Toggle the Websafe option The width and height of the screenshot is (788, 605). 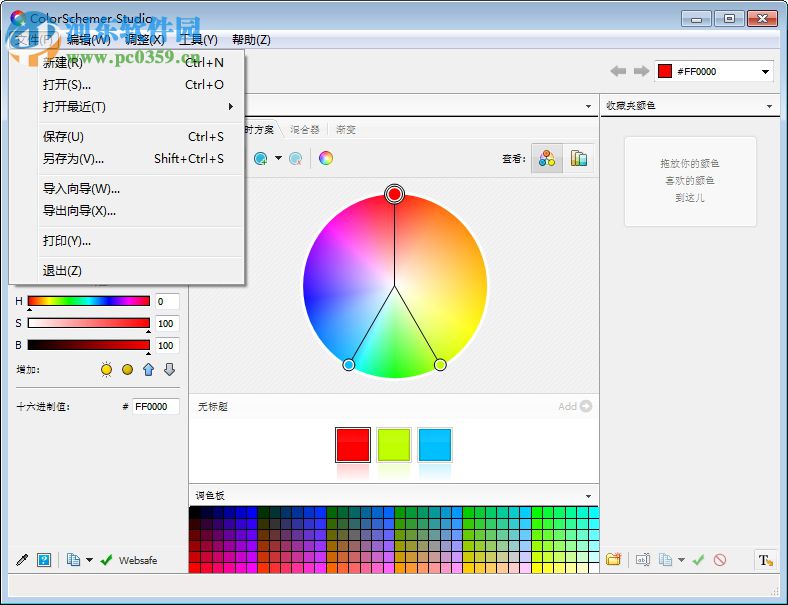[x=129, y=560]
